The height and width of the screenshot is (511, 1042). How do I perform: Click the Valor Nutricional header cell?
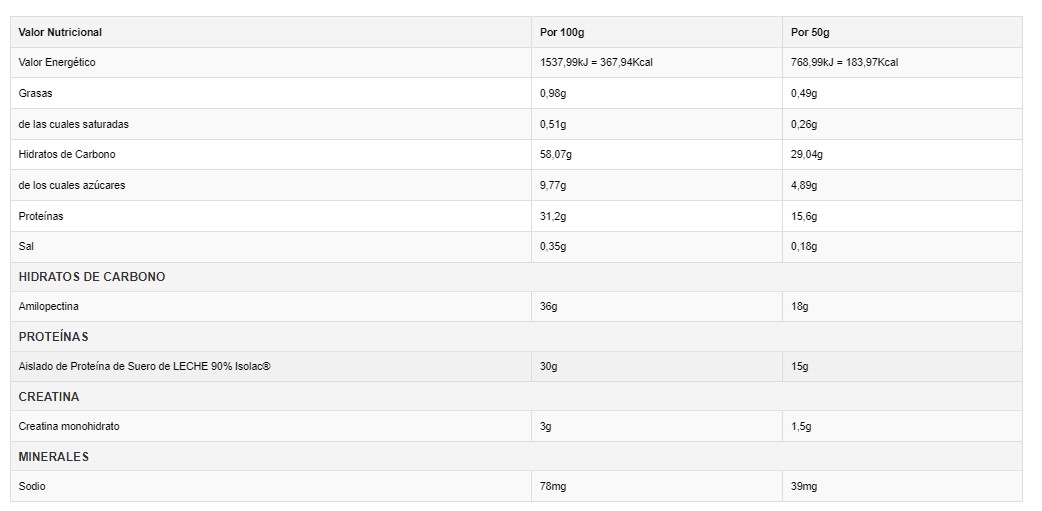tap(60, 32)
